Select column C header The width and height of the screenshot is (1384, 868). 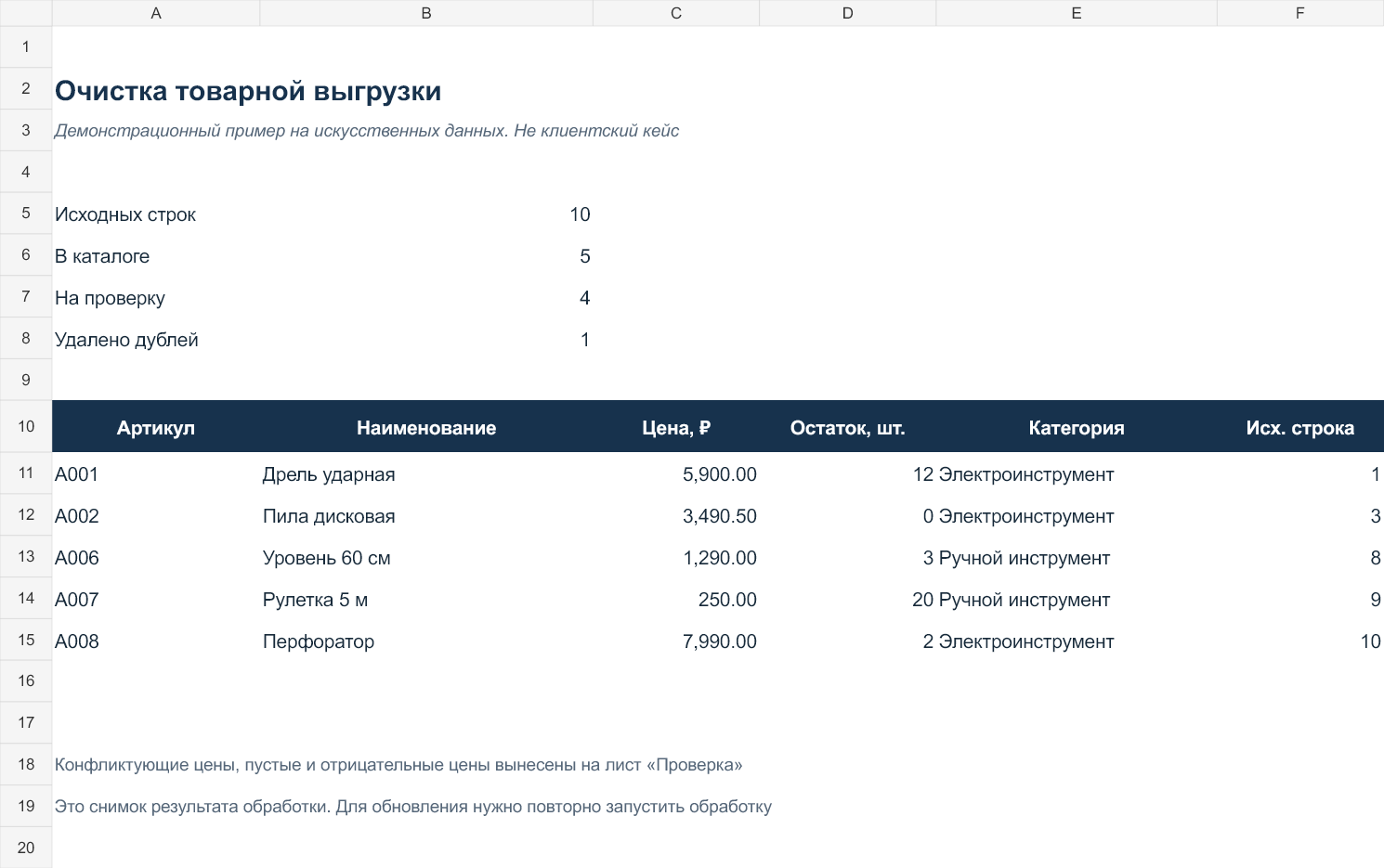tap(676, 13)
